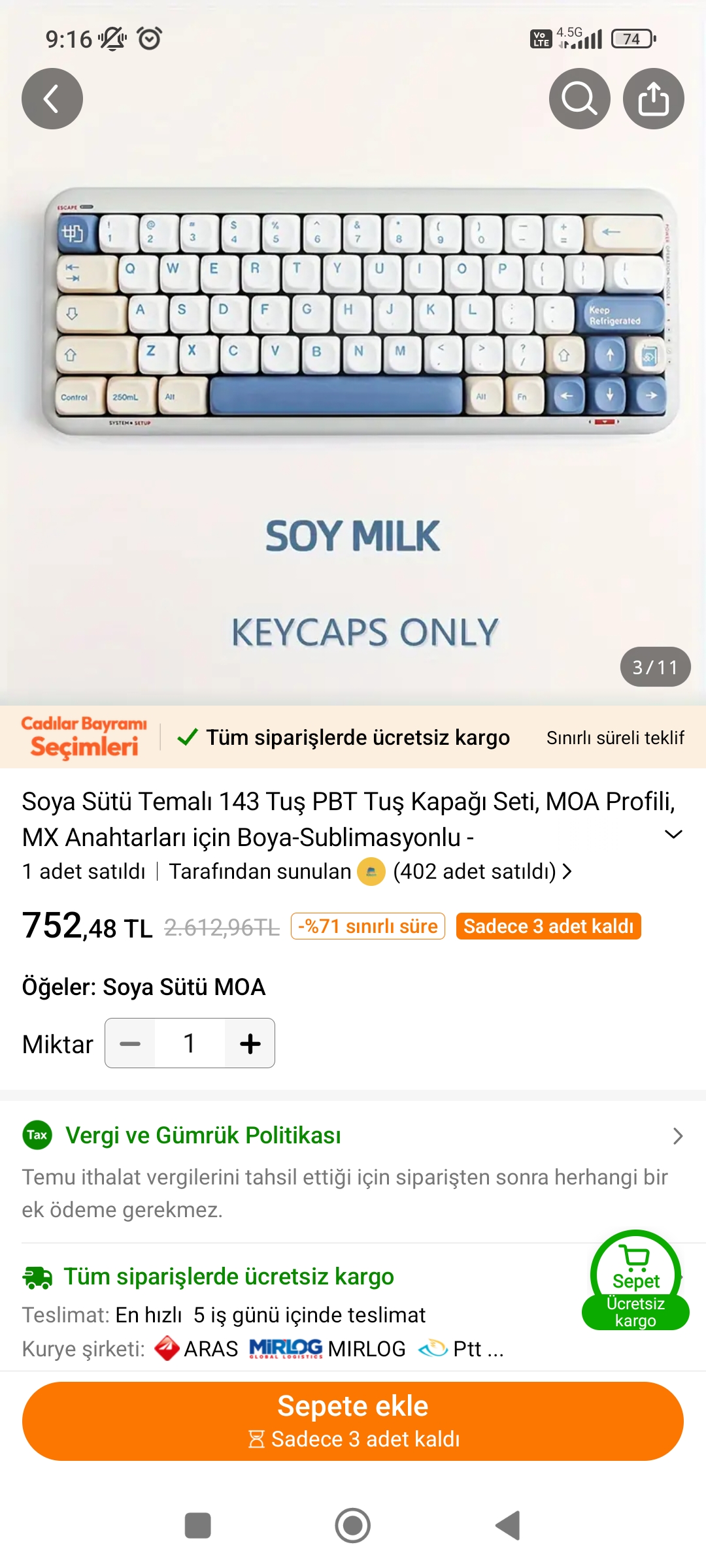Open search with the magnifier icon

pyautogui.click(x=579, y=99)
